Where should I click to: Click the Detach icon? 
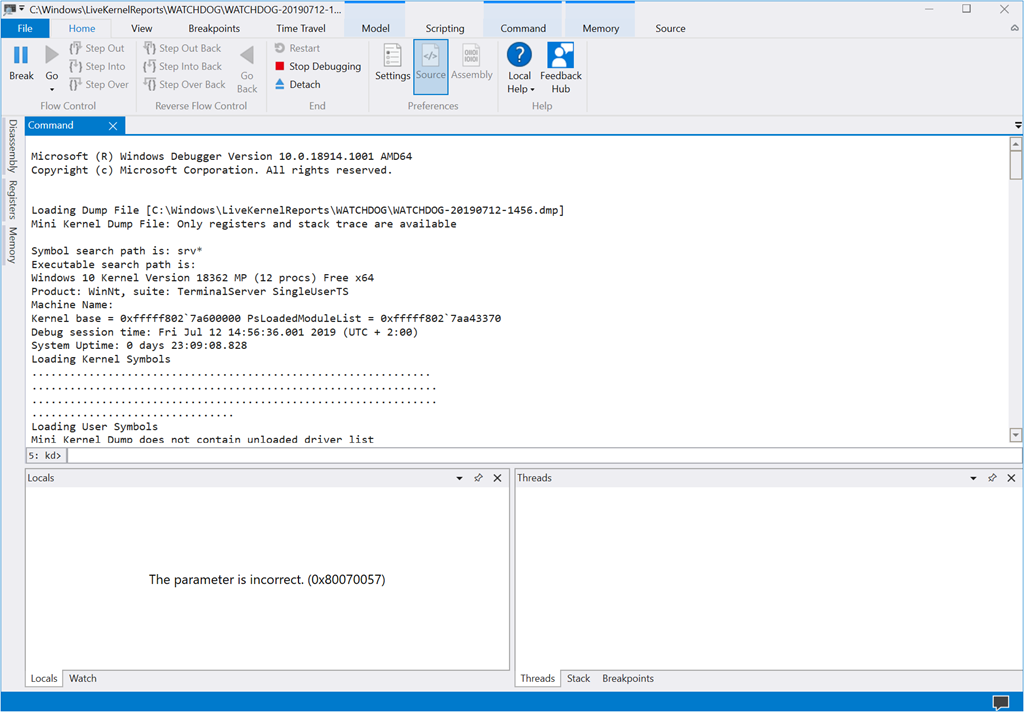click(280, 85)
